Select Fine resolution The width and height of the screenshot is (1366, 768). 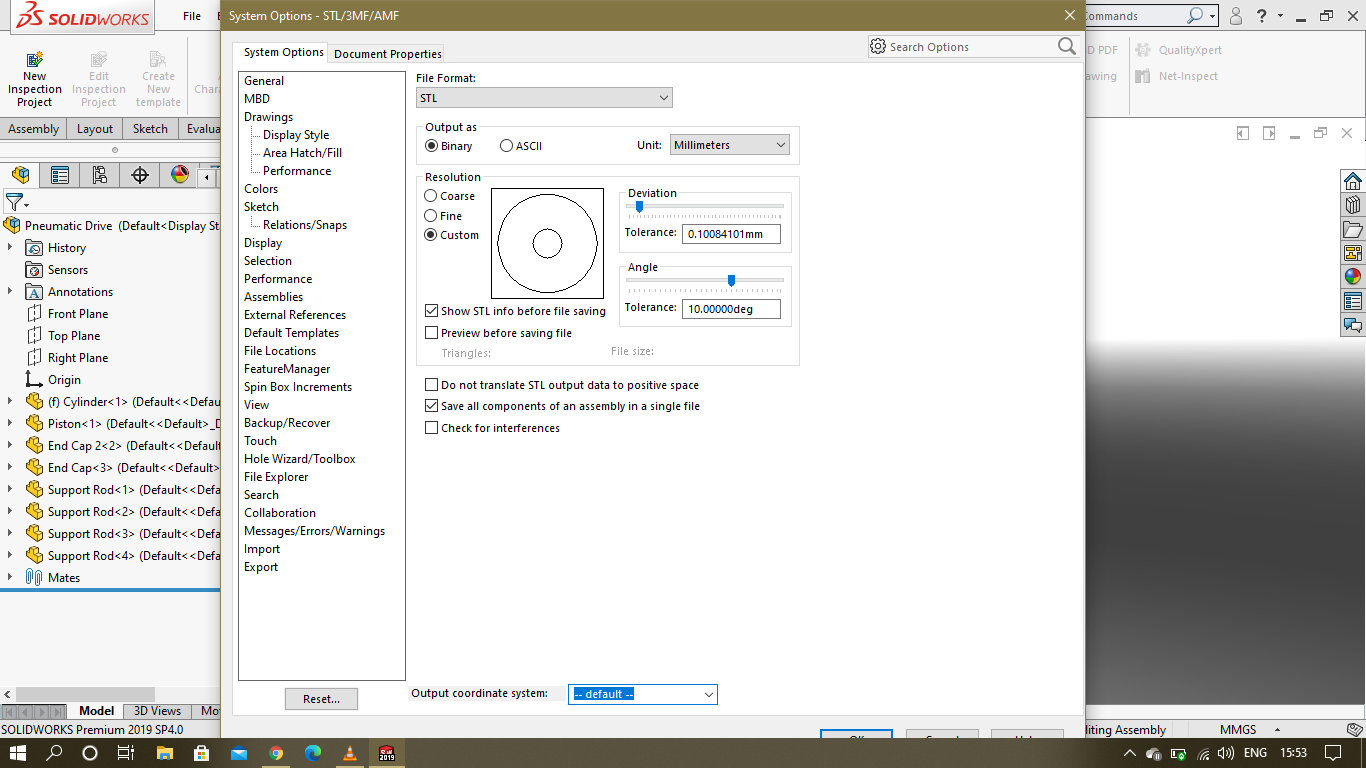431,215
